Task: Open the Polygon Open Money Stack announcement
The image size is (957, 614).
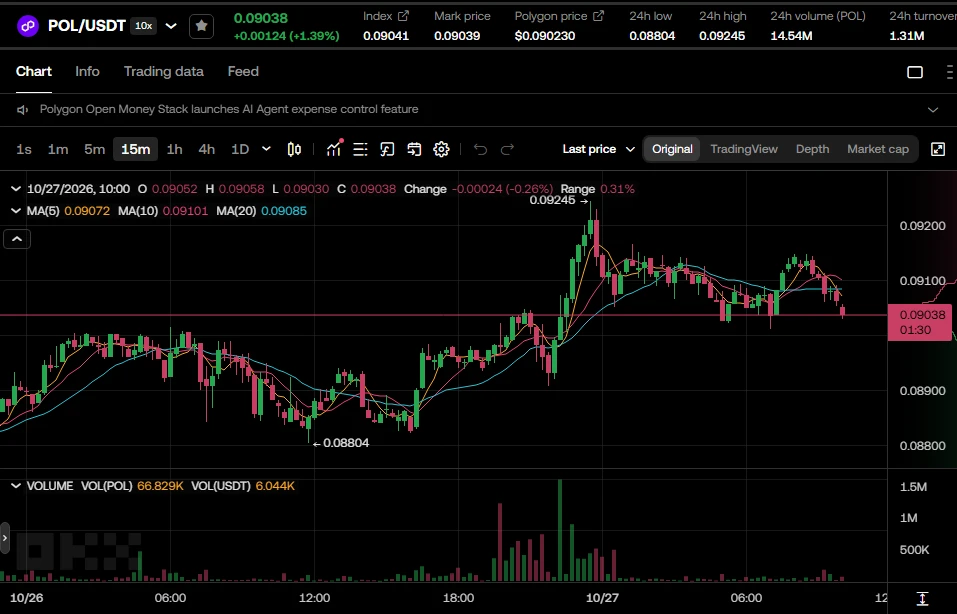Action: point(229,109)
